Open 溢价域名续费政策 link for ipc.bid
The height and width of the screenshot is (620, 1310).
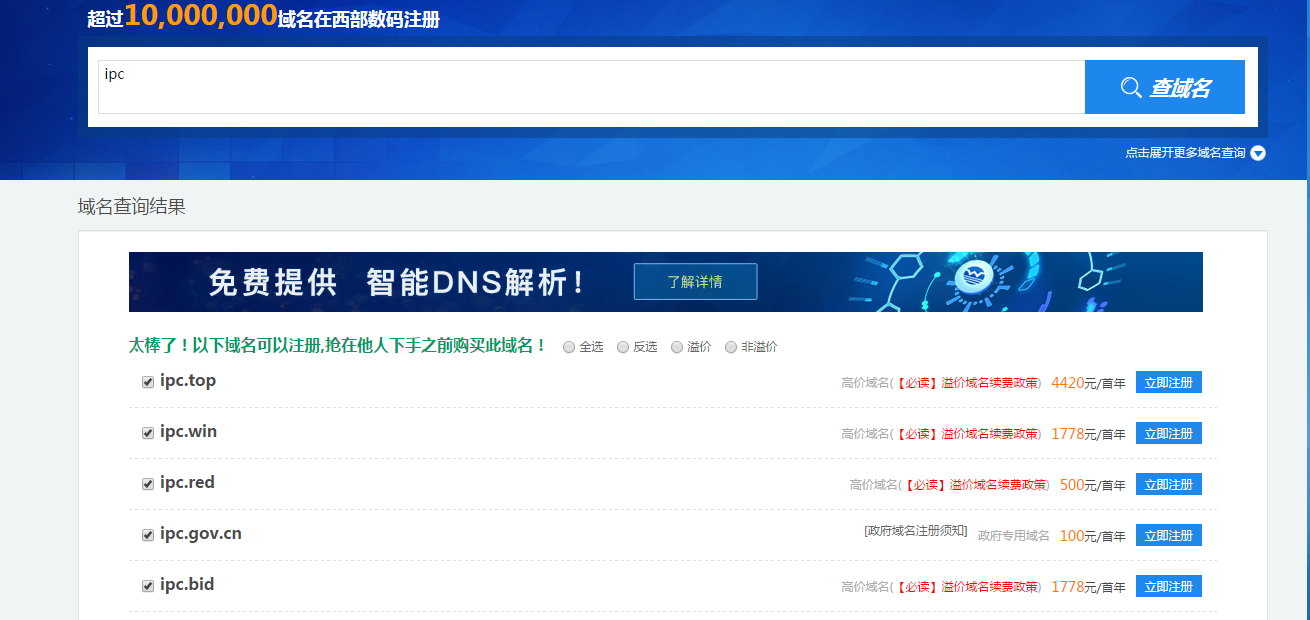coord(966,587)
